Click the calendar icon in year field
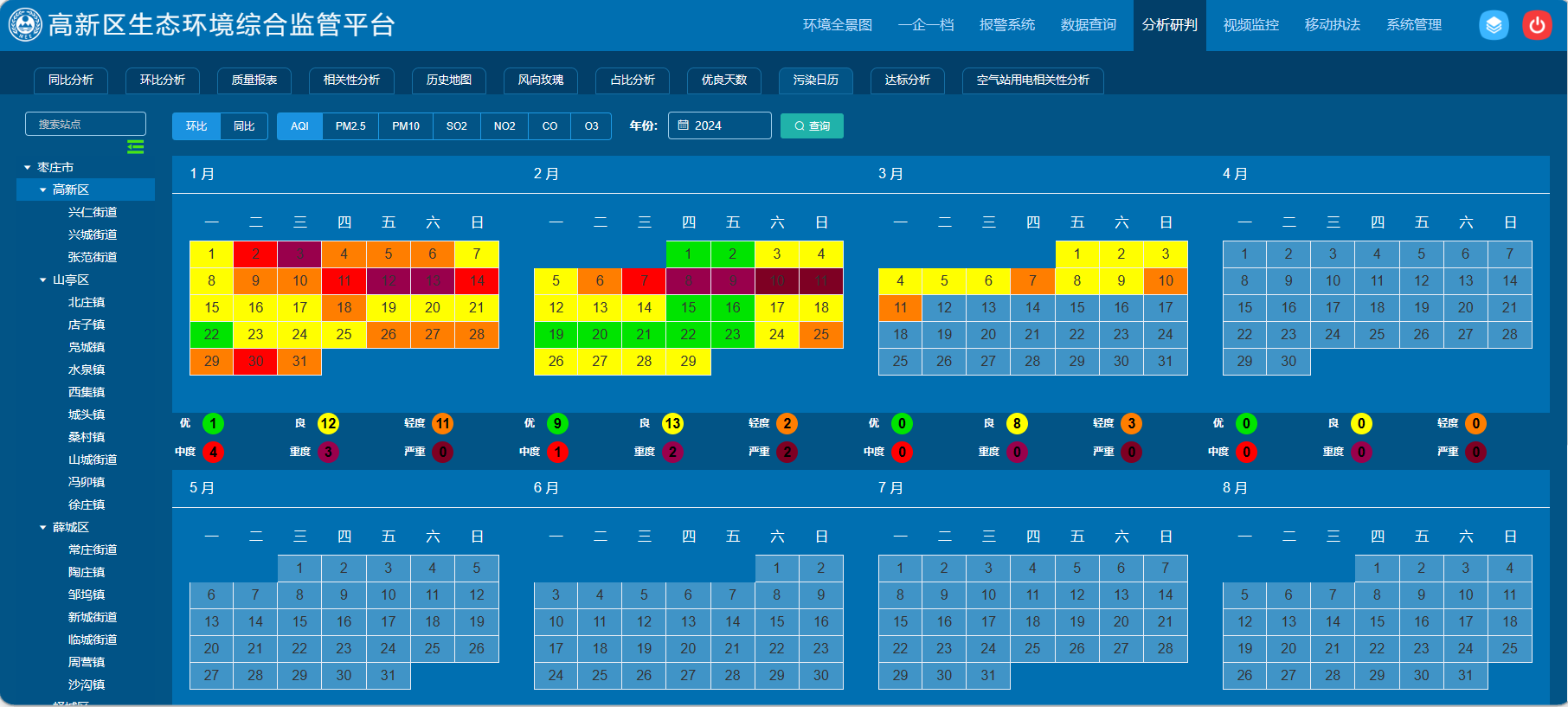 (x=683, y=125)
